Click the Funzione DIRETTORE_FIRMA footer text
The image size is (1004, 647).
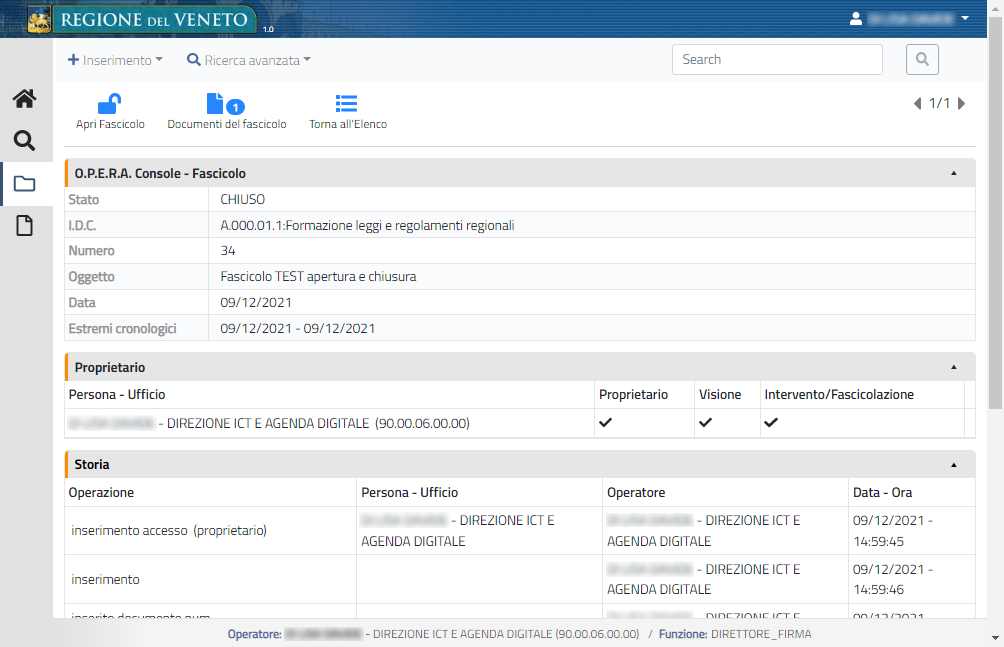[735, 634]
